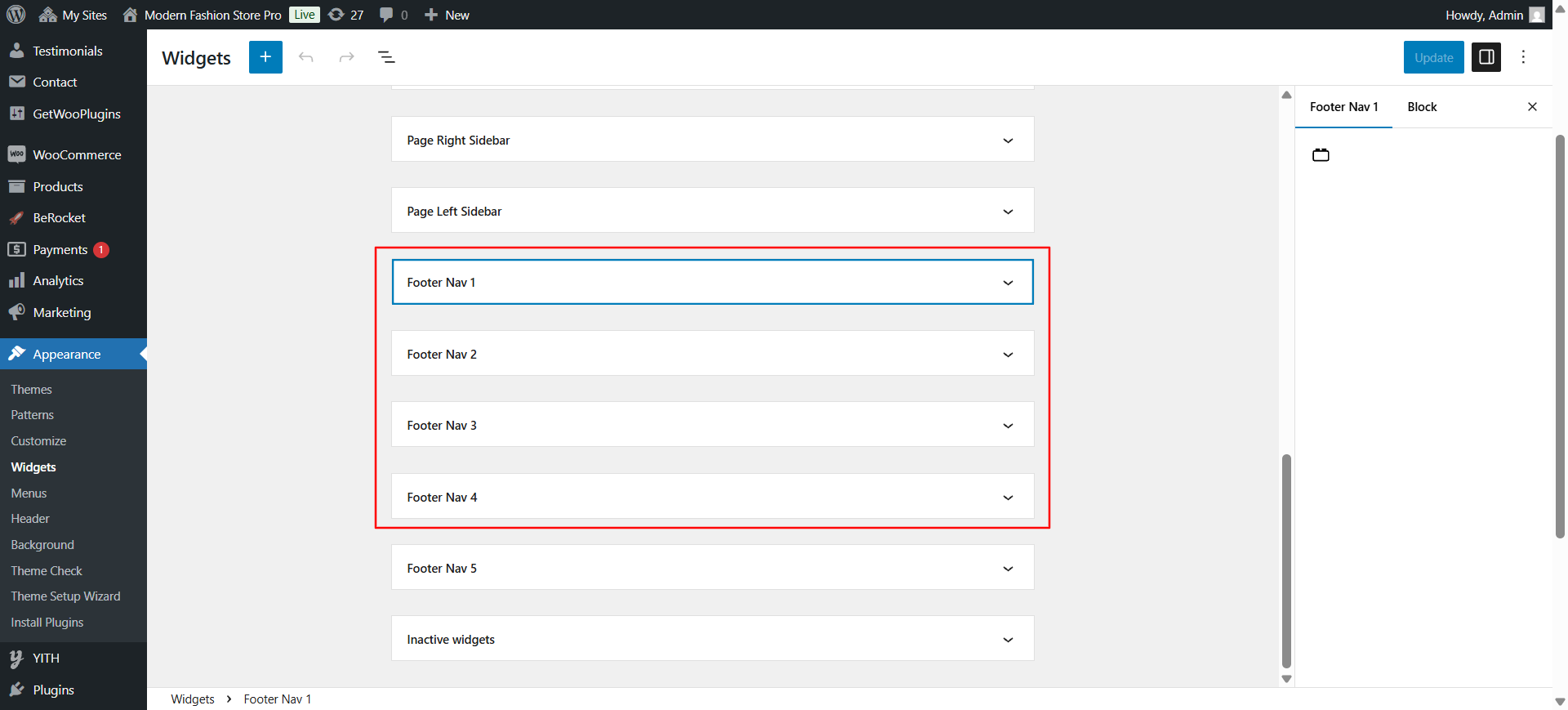Open the Theme Setup Wizard submenu

coord(65,596)
